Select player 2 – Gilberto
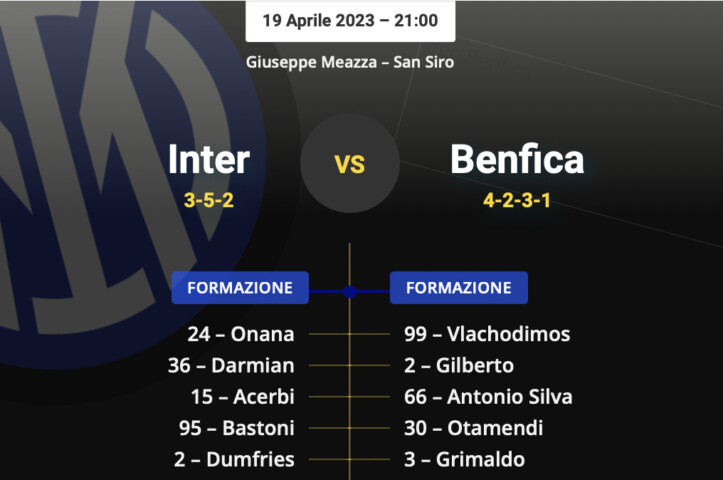 (459, 365)
